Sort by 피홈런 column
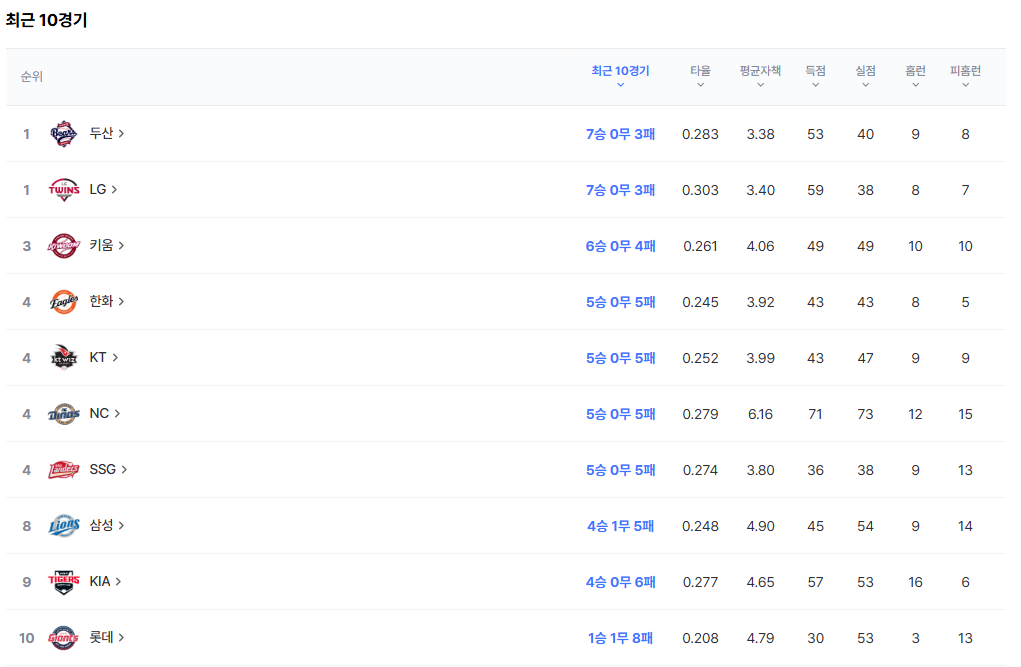 (965, 76)
